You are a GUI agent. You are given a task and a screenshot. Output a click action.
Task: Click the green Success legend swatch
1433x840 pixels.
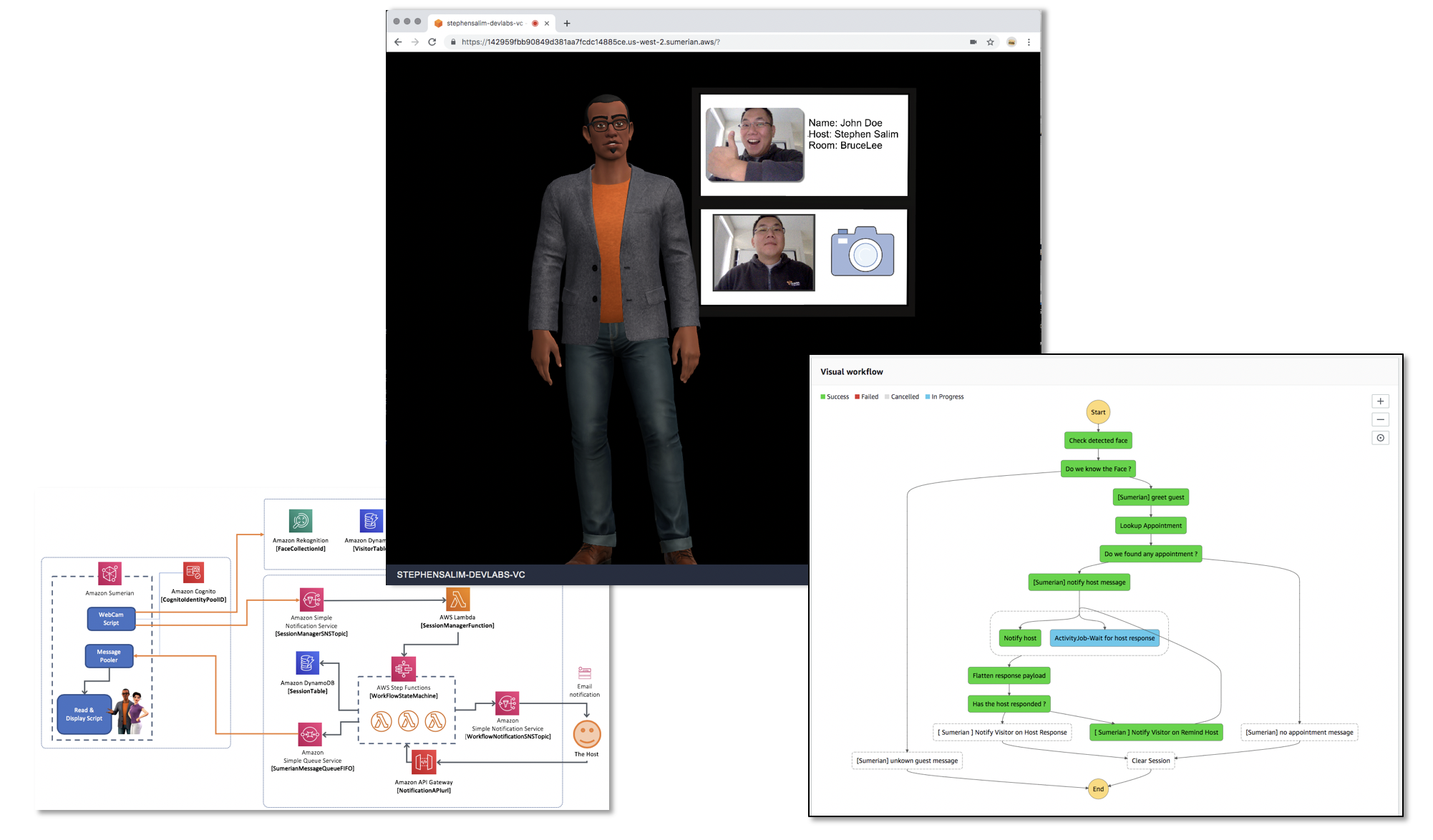point(823,397)
